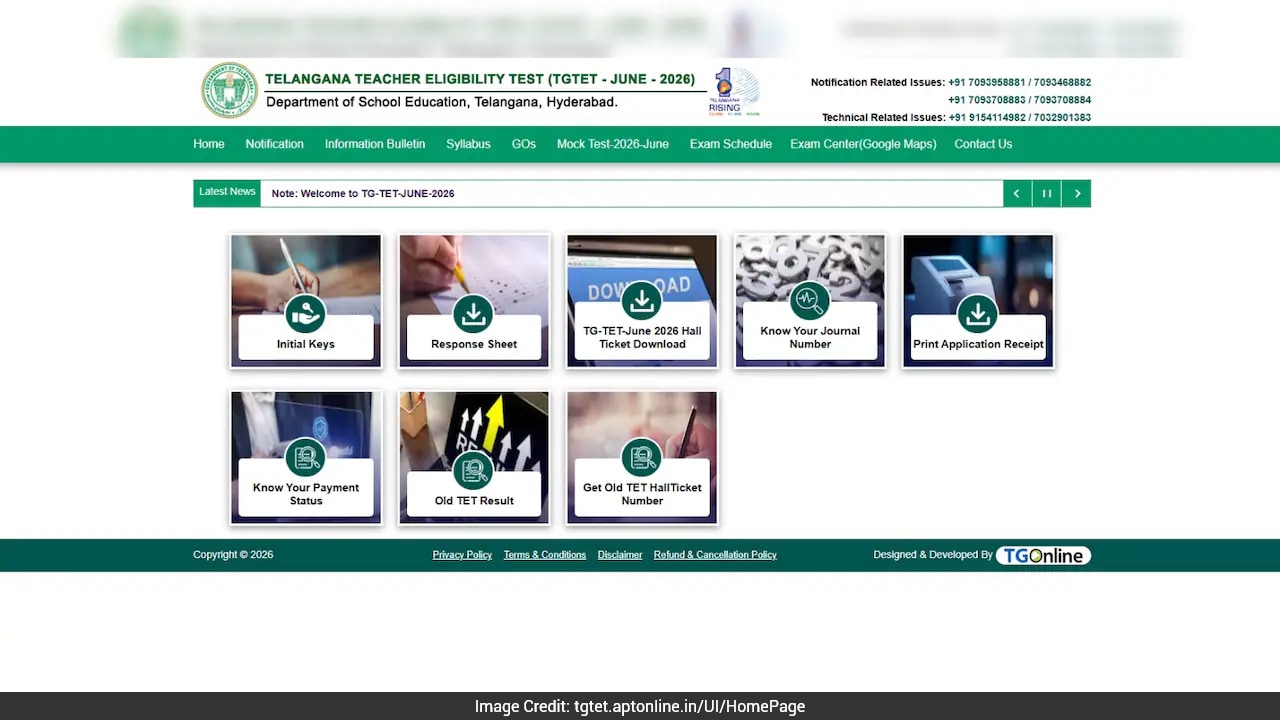Click the Welcome to TG-TET-JUNE-2026 note
Screen dimensions: 1280x720
coord(363,194)
